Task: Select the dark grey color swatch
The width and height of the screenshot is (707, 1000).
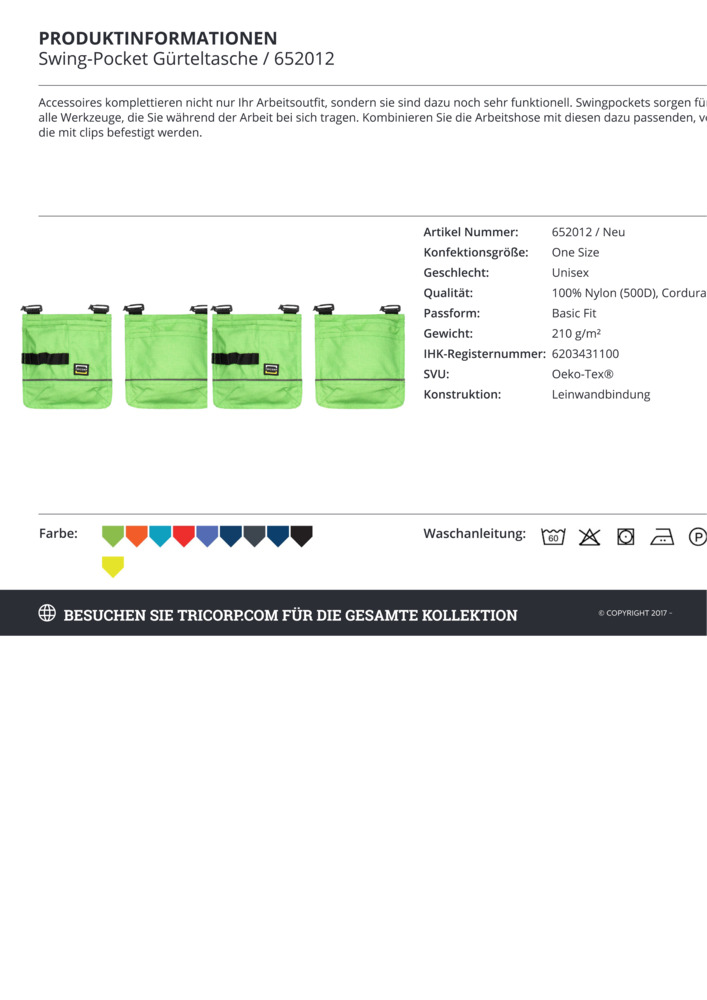Action: pos(254,536)
